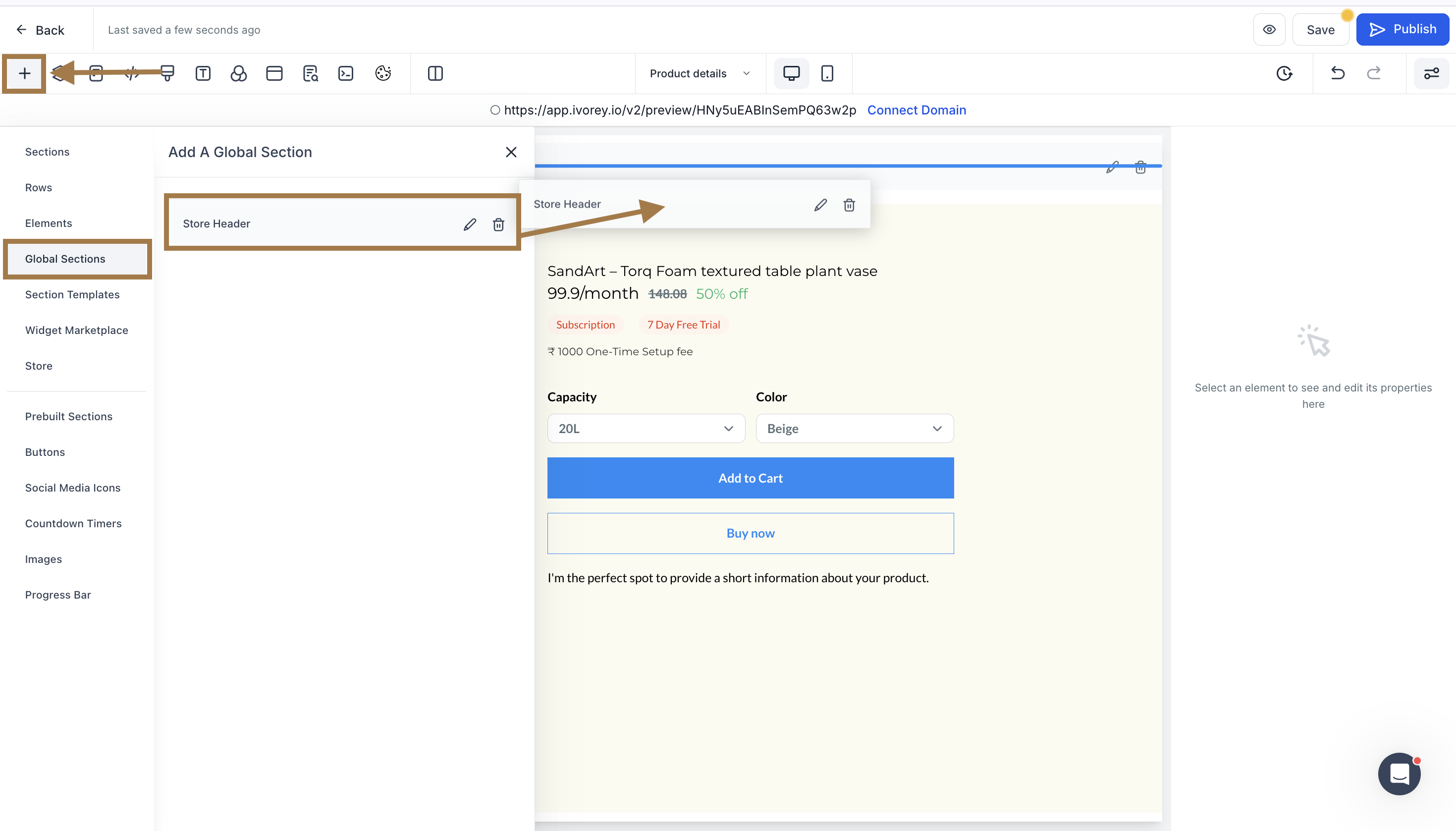This screenshot has height=831, width=1456.
Task: Delete Store Header in global sections list
Action: coord(498,224)
